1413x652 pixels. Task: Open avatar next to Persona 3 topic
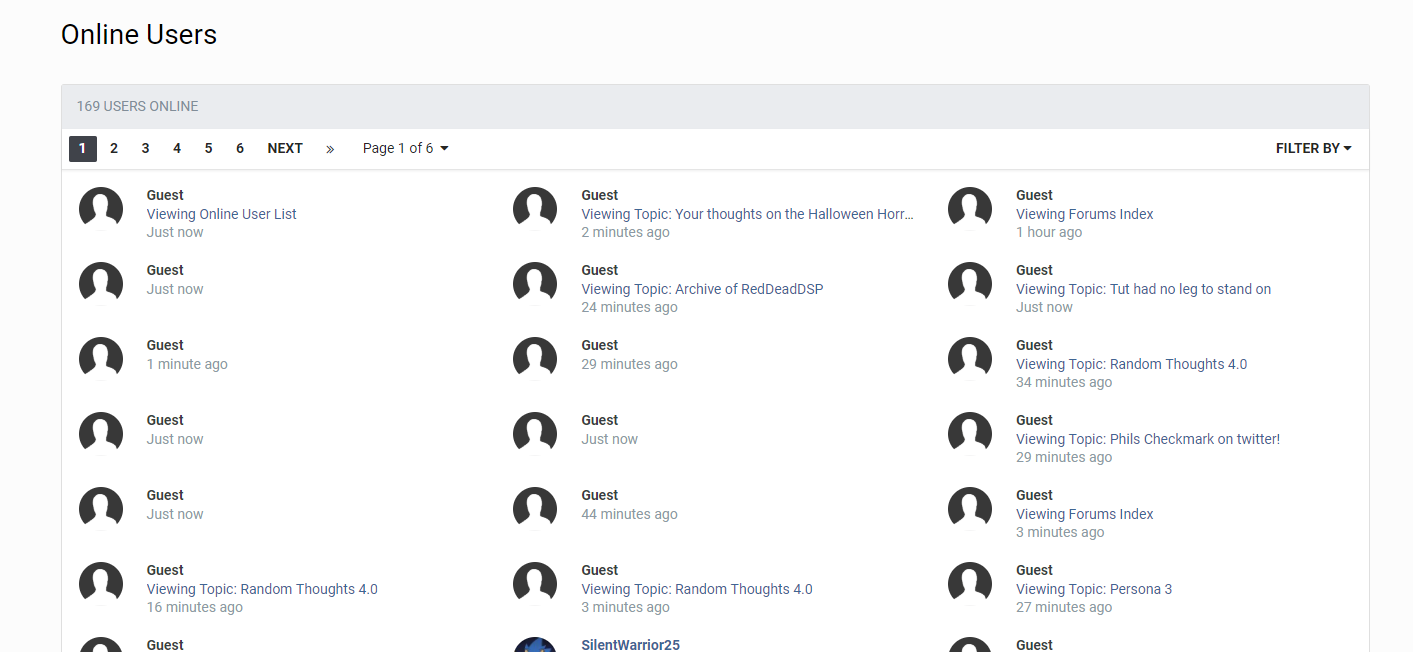(x=970, y=583)
